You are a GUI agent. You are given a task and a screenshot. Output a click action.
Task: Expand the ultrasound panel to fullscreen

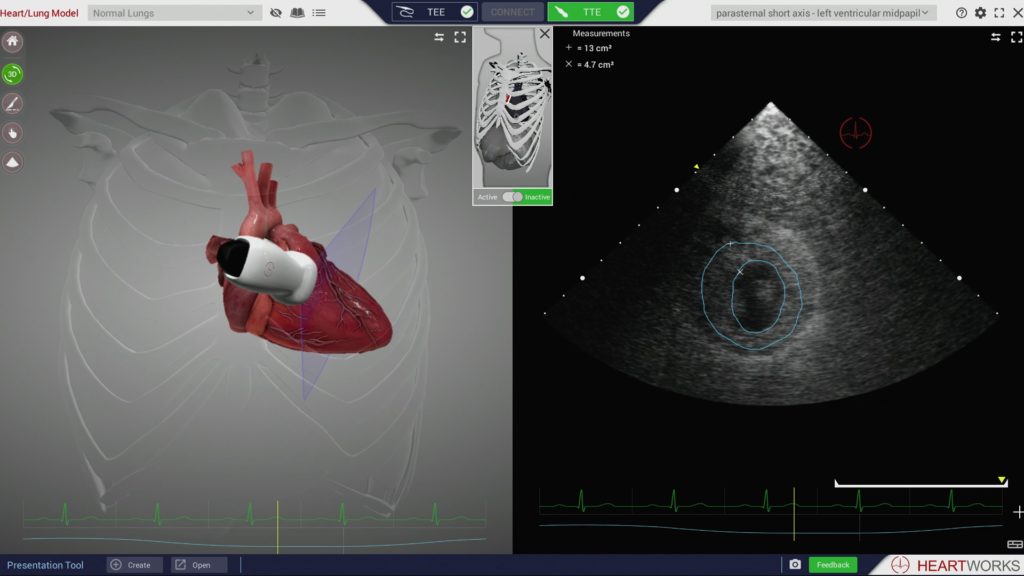tap(1016, 37)
